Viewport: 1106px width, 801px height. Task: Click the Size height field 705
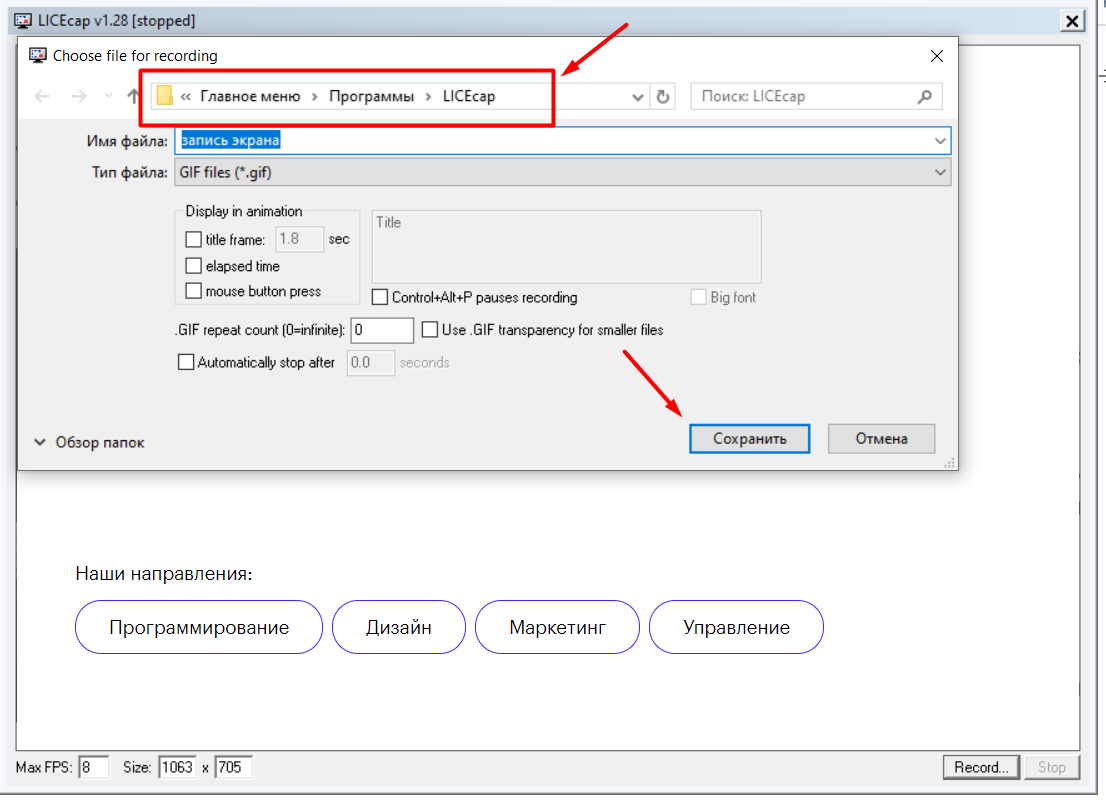pos(233,767)
